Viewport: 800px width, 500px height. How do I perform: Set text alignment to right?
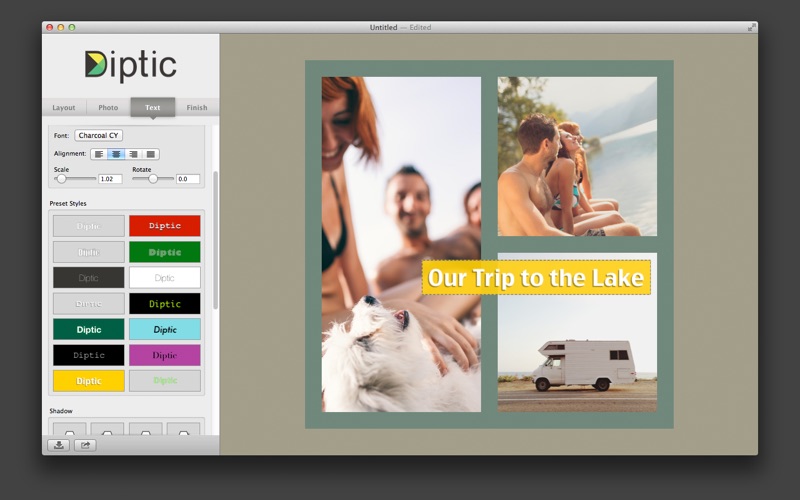pyautogui.click(x=133, y=154)
